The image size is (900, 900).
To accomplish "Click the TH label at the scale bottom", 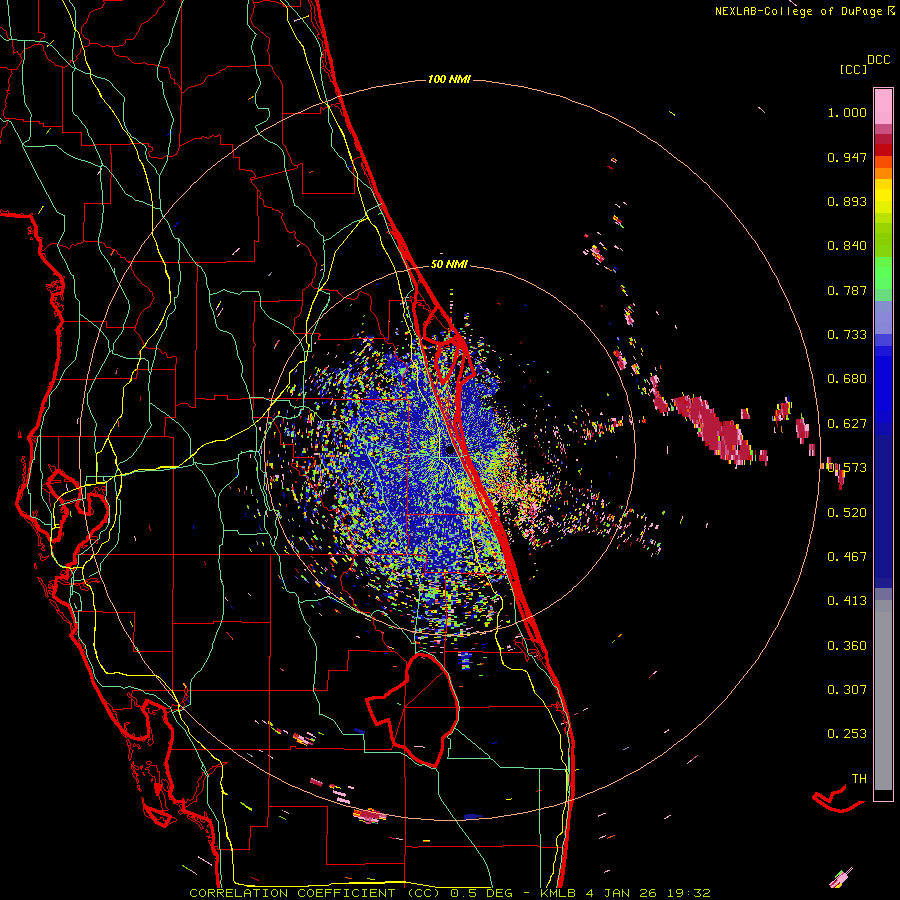I will [859, 779].
